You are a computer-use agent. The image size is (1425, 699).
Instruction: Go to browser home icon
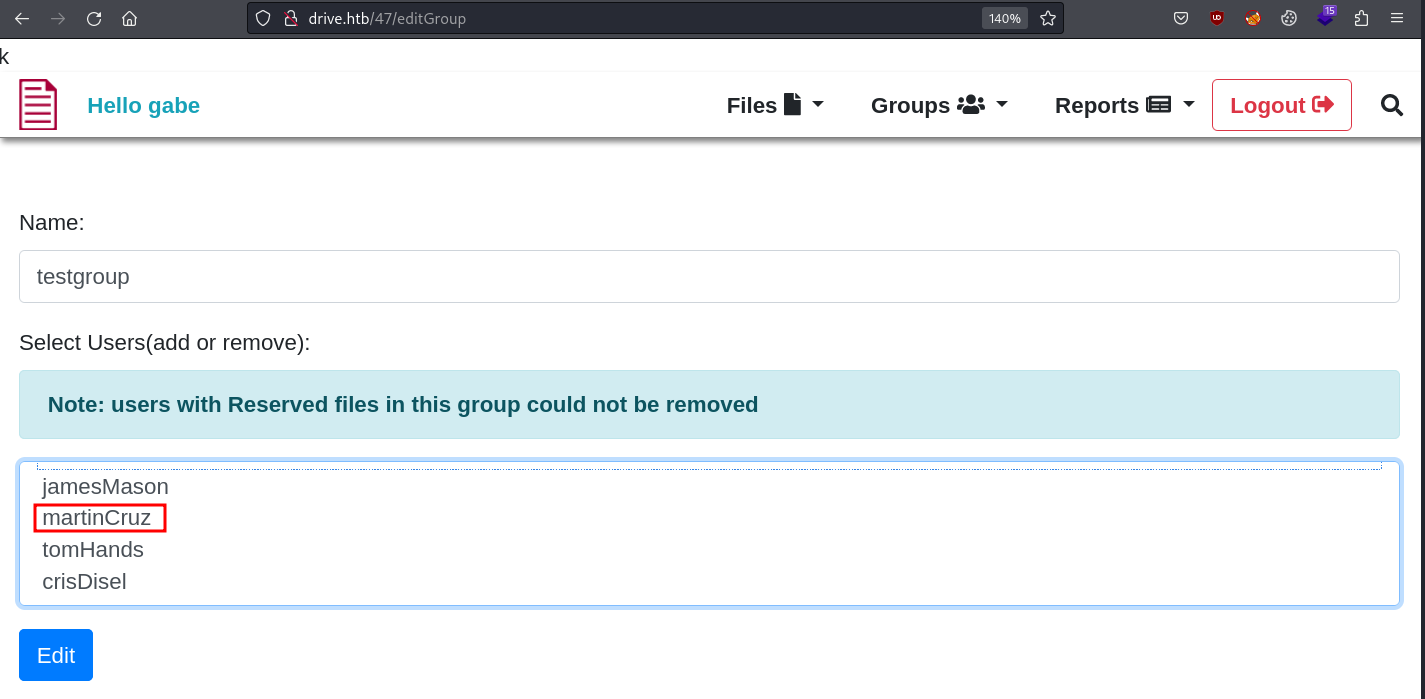[129, 18]
